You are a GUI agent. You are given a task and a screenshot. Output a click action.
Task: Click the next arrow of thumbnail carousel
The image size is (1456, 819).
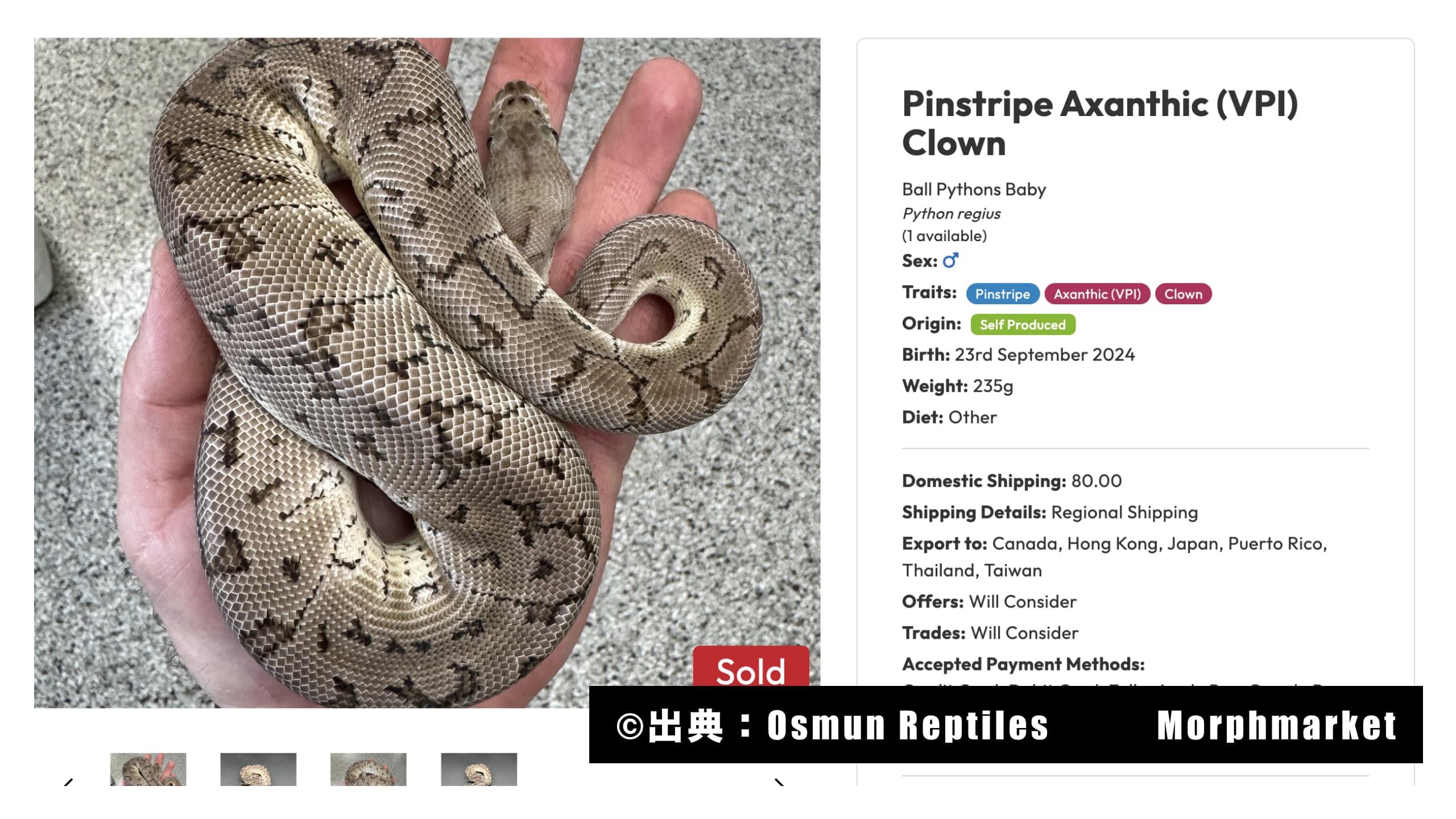[x=780, y=781]
